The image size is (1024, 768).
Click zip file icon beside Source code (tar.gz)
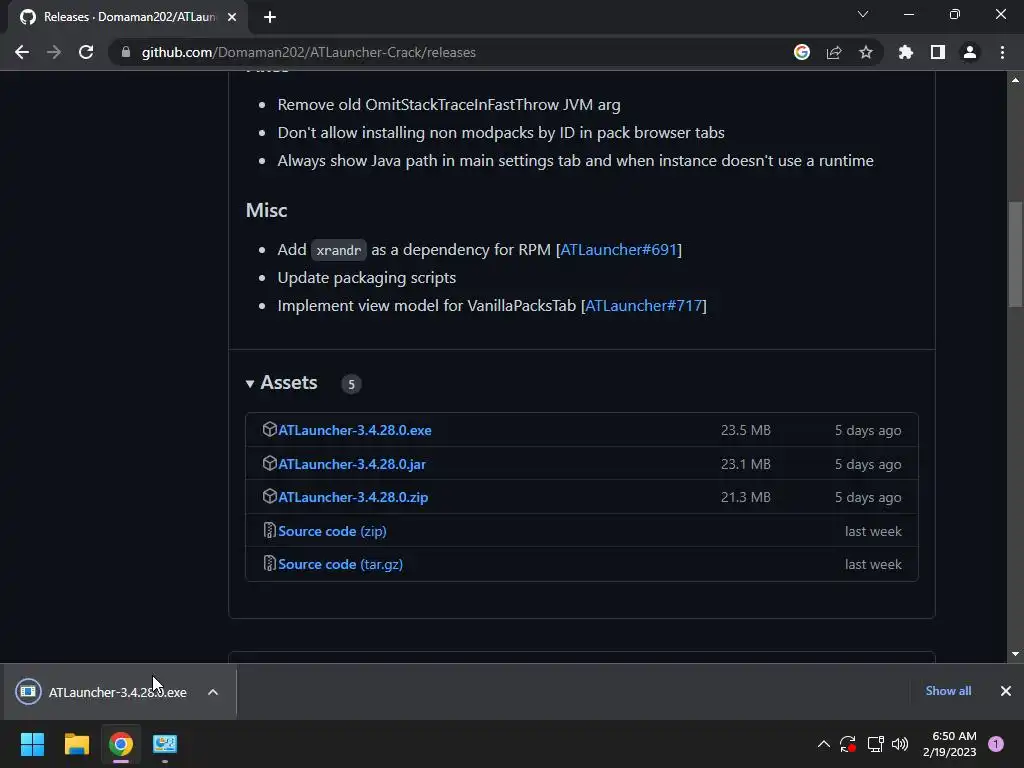point(269,563)
